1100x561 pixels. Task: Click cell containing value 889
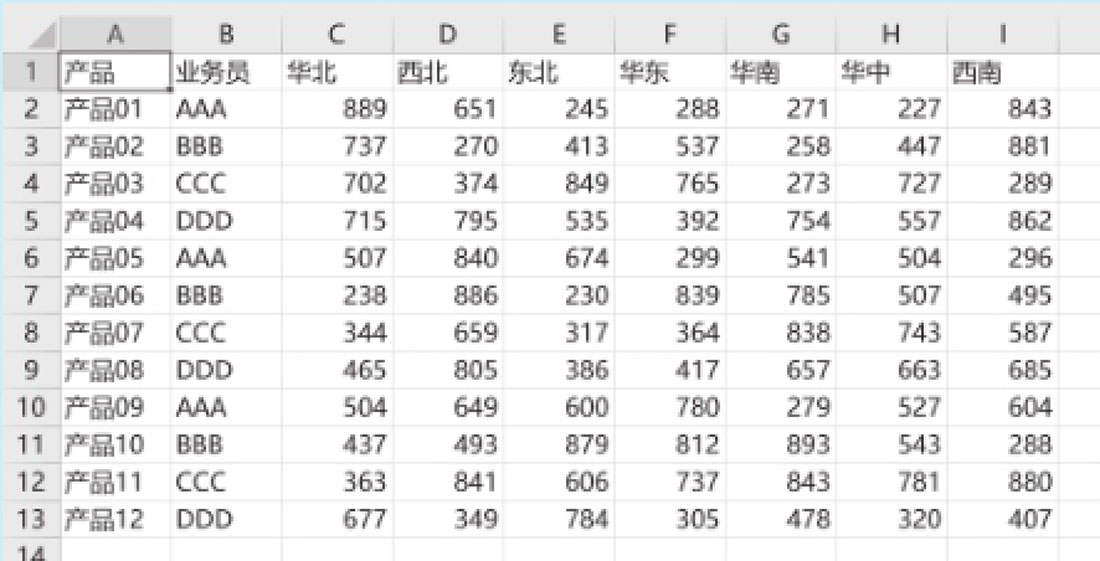(337, 109)
